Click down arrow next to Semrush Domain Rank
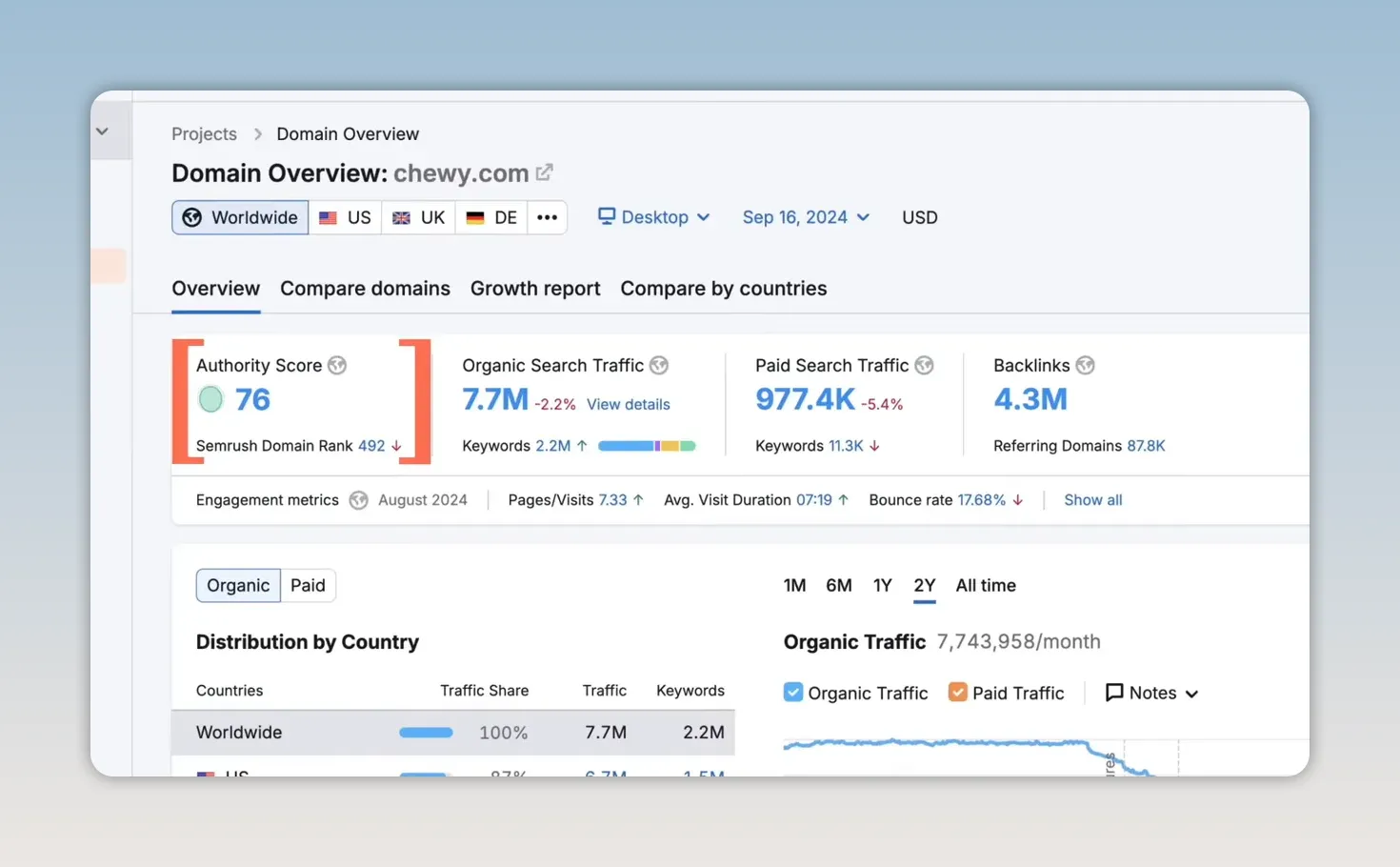The height and width of the screenshot is (867, 1400). [x=396, y=446]
